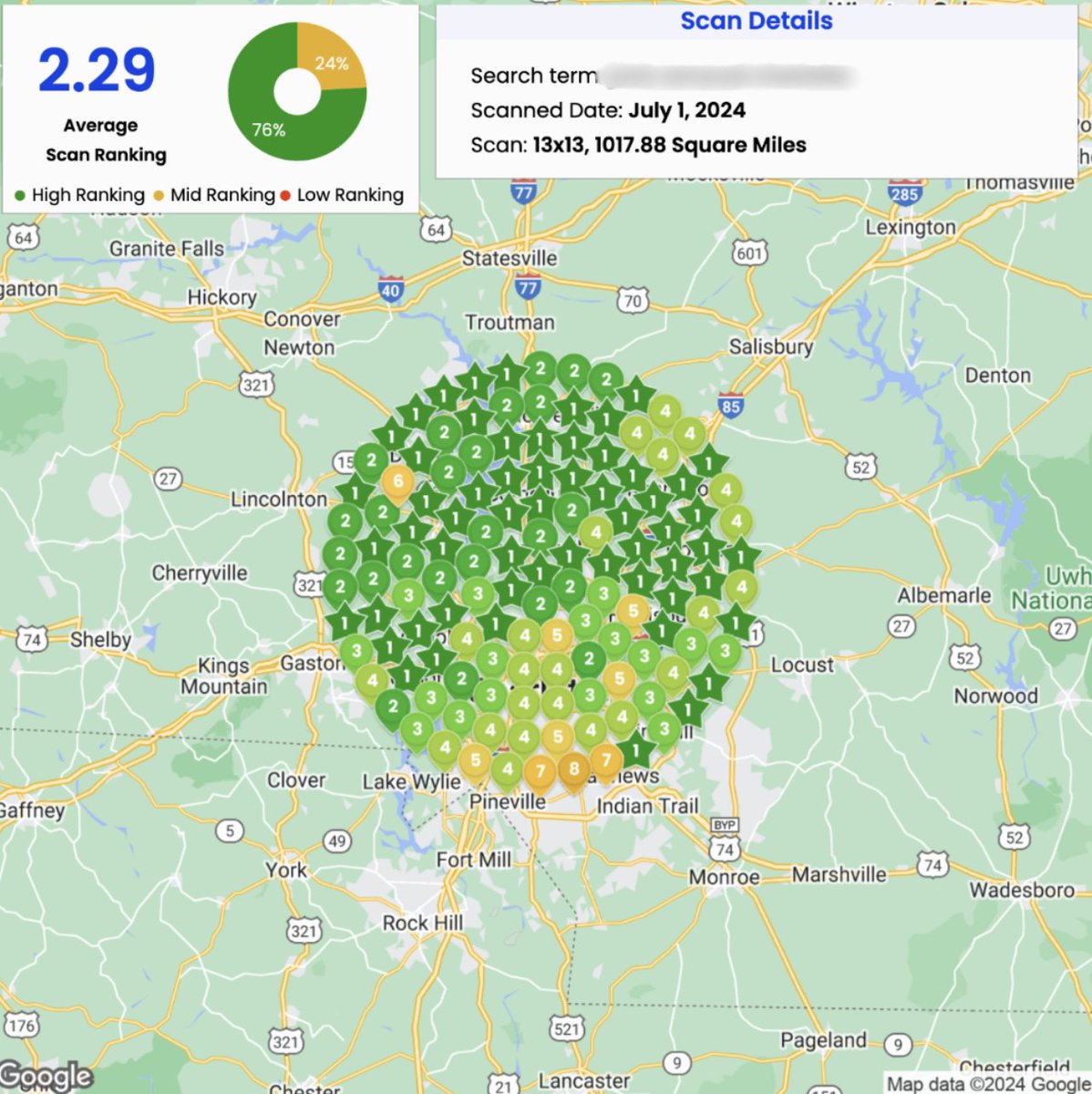
Task: Click the 1 star pin next to Matthews
Action: point(636,751)
